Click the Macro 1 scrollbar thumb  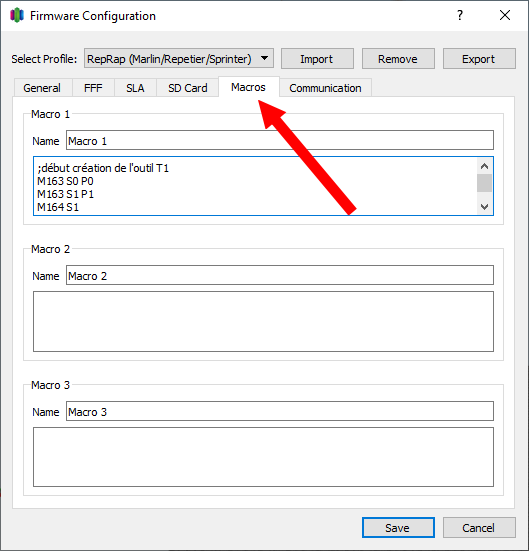pos(485,183)
